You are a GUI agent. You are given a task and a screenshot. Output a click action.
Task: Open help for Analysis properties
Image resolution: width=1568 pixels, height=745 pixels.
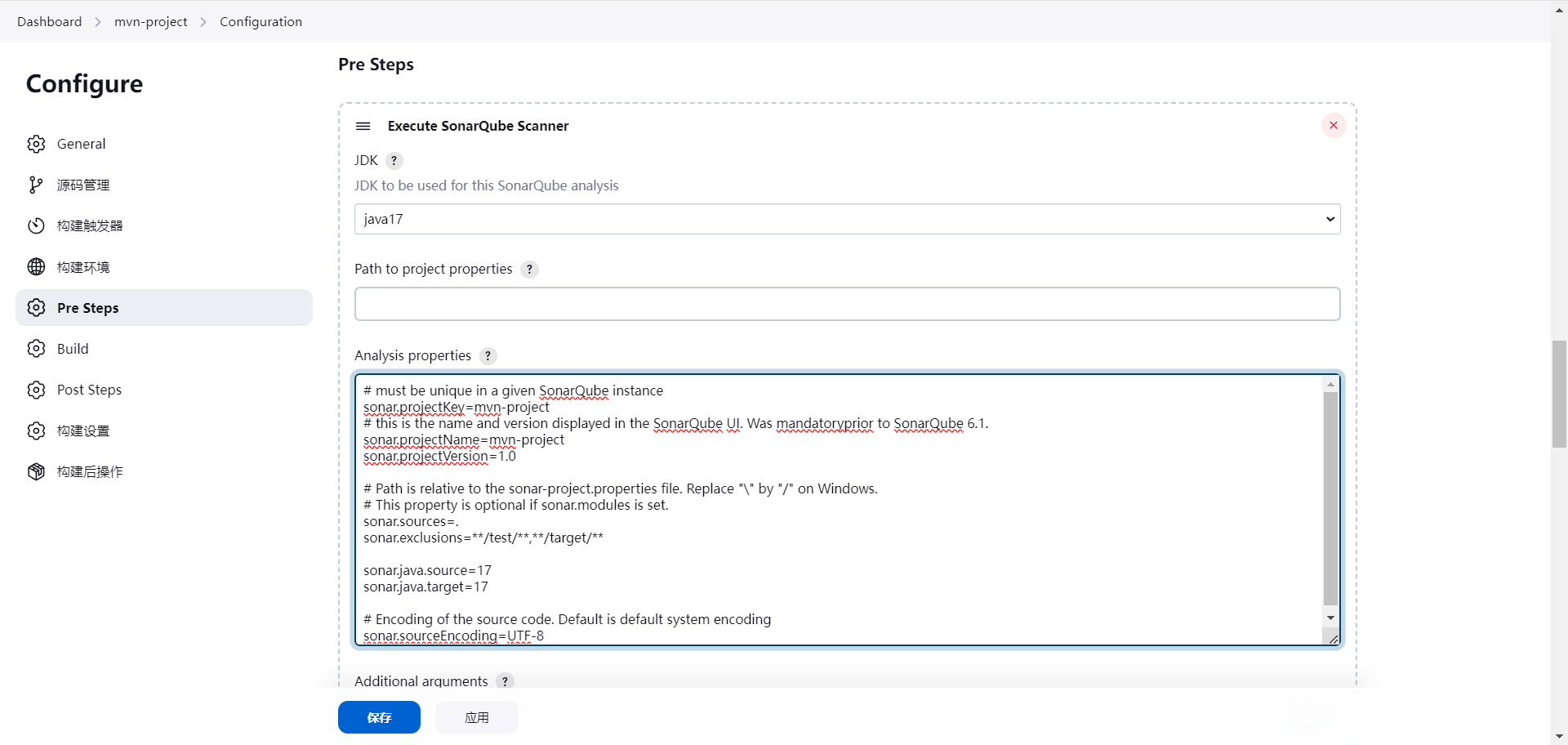tap(488, 355)
